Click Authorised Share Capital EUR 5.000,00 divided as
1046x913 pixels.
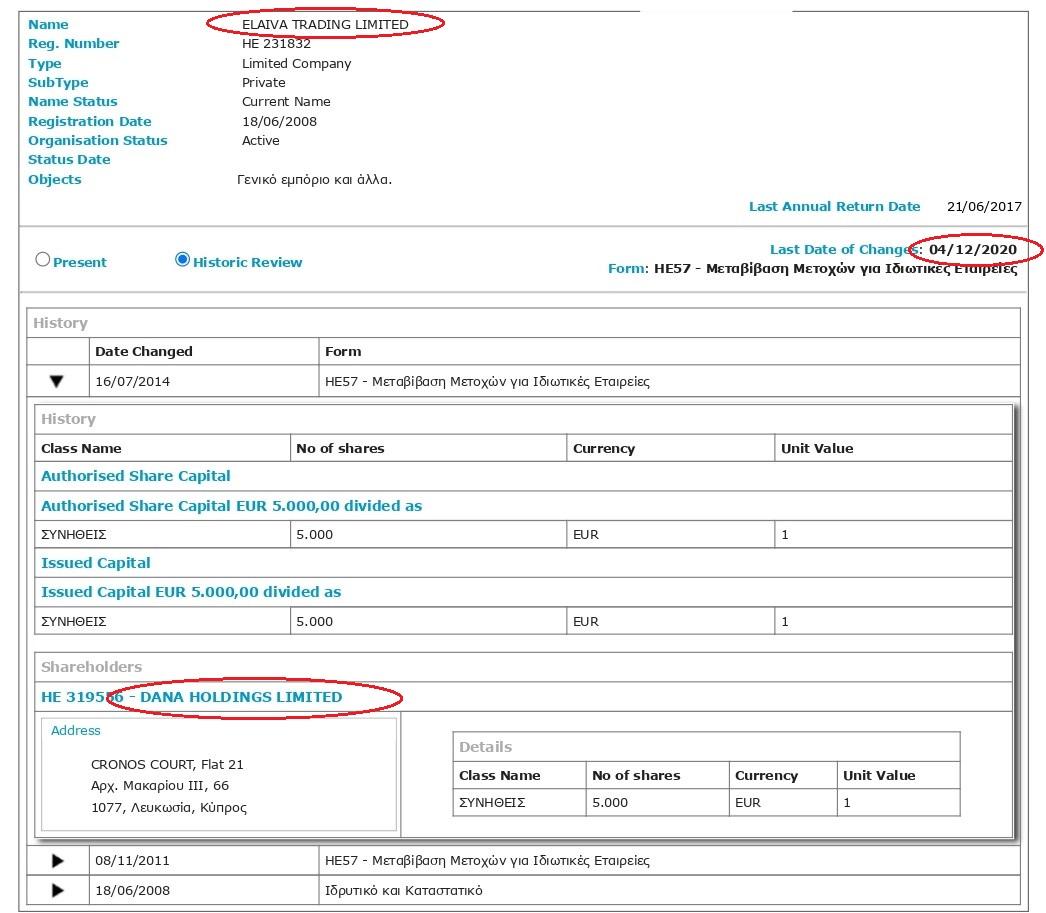pyautogui.click(x=231, y=506)
